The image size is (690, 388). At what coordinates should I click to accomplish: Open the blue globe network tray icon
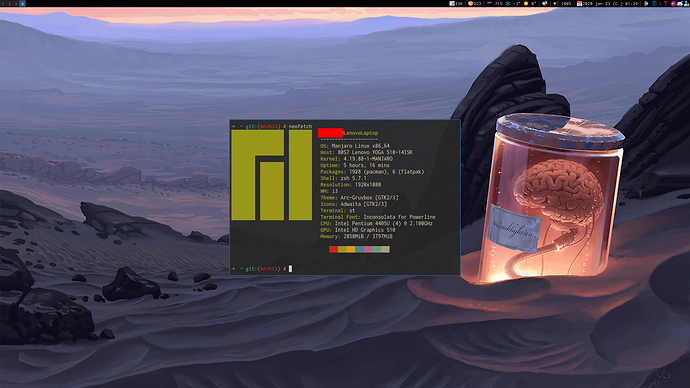pos(655,3)
